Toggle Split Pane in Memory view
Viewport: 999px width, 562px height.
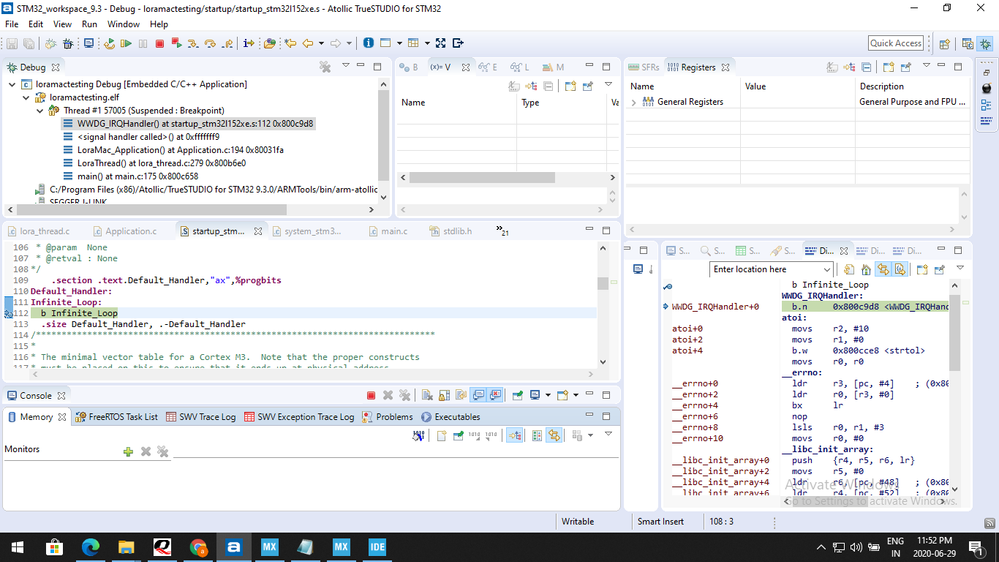point(537,436)
